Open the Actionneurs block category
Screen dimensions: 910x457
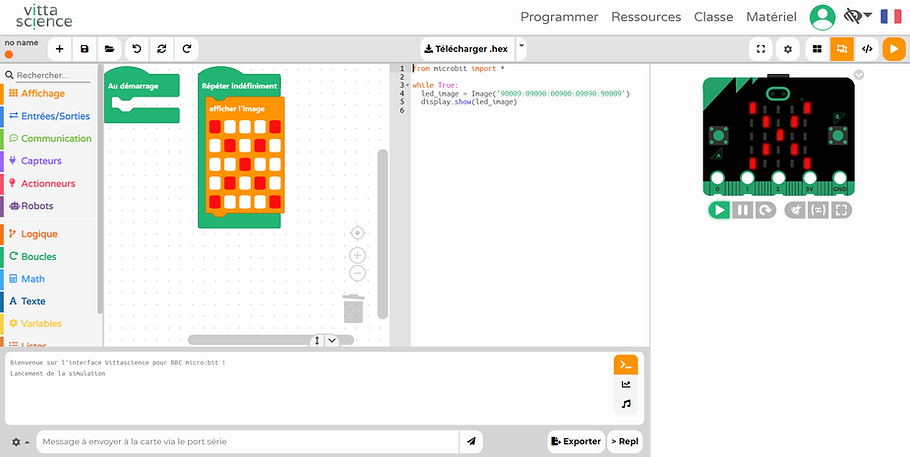42,183
